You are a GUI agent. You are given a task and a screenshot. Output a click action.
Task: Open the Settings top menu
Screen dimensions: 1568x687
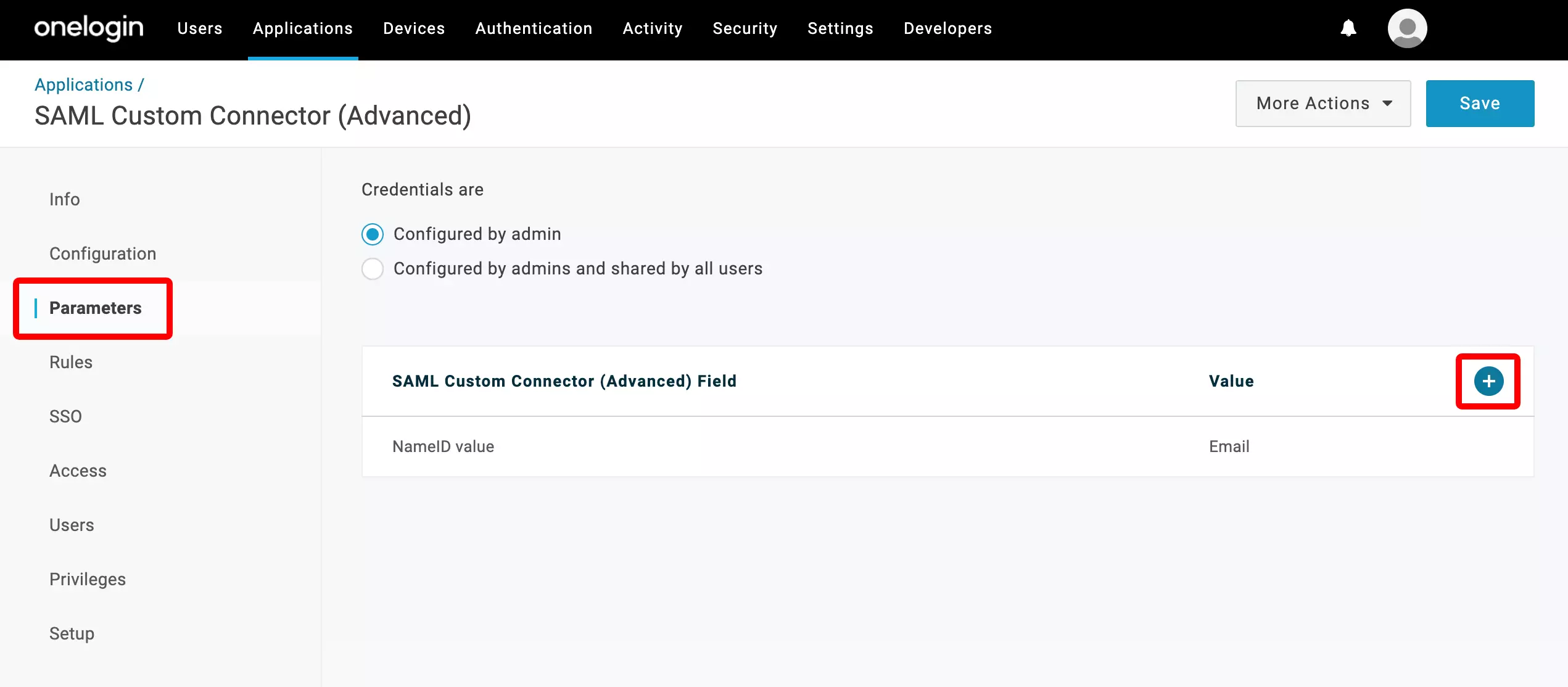840,28
